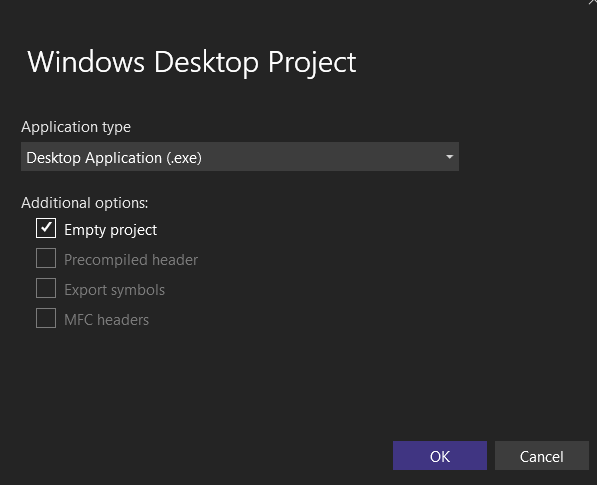The image size is (597, 485).
Task: Click the 'Additional options:' heading
Action: (85, 203)
